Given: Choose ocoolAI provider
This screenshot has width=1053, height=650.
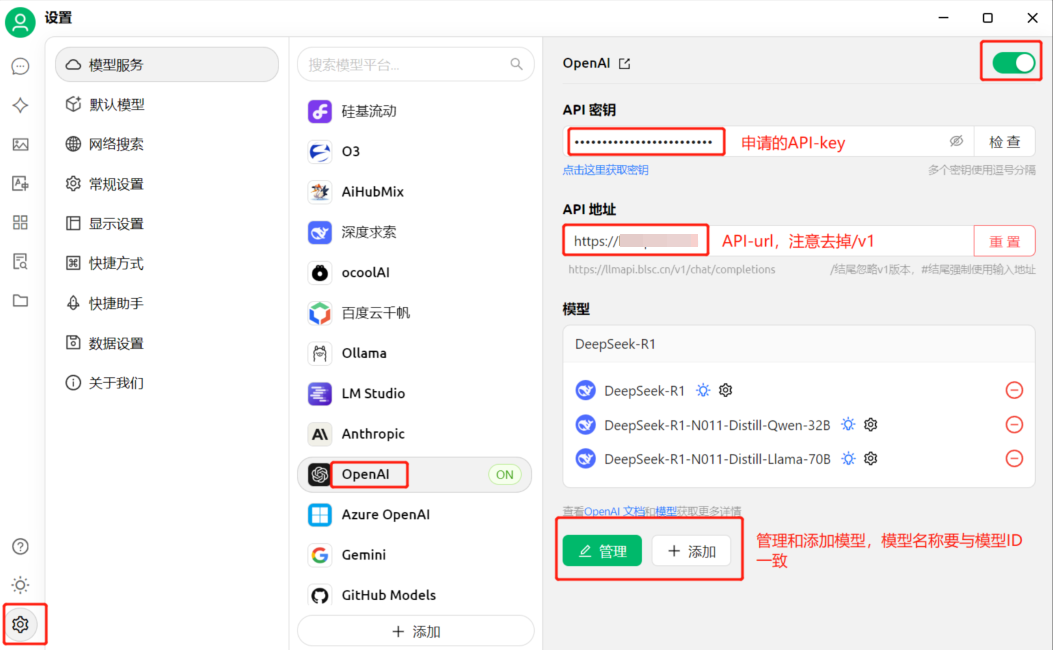Looking at the screenshot, I should (415, 273).
